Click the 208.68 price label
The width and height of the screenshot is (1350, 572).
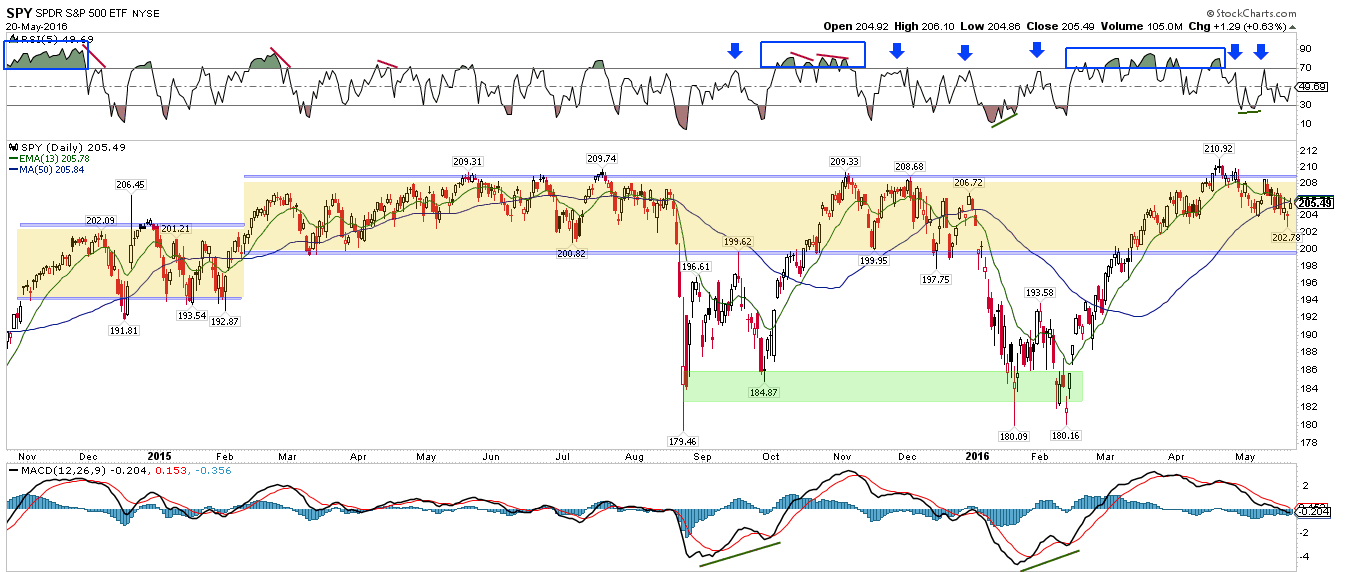tap(909, 166)
